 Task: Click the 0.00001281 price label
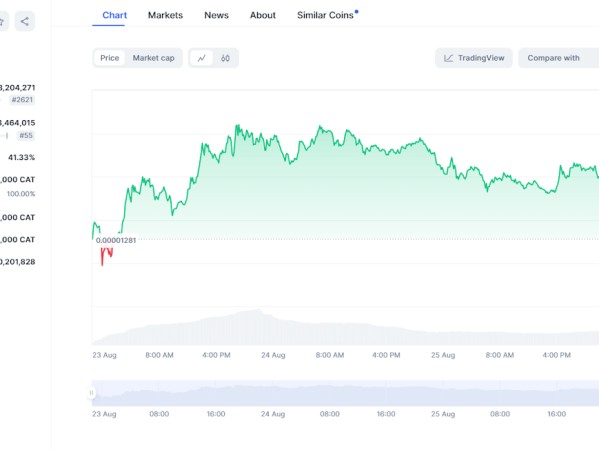pyautogui.click(x=116, y=240)
